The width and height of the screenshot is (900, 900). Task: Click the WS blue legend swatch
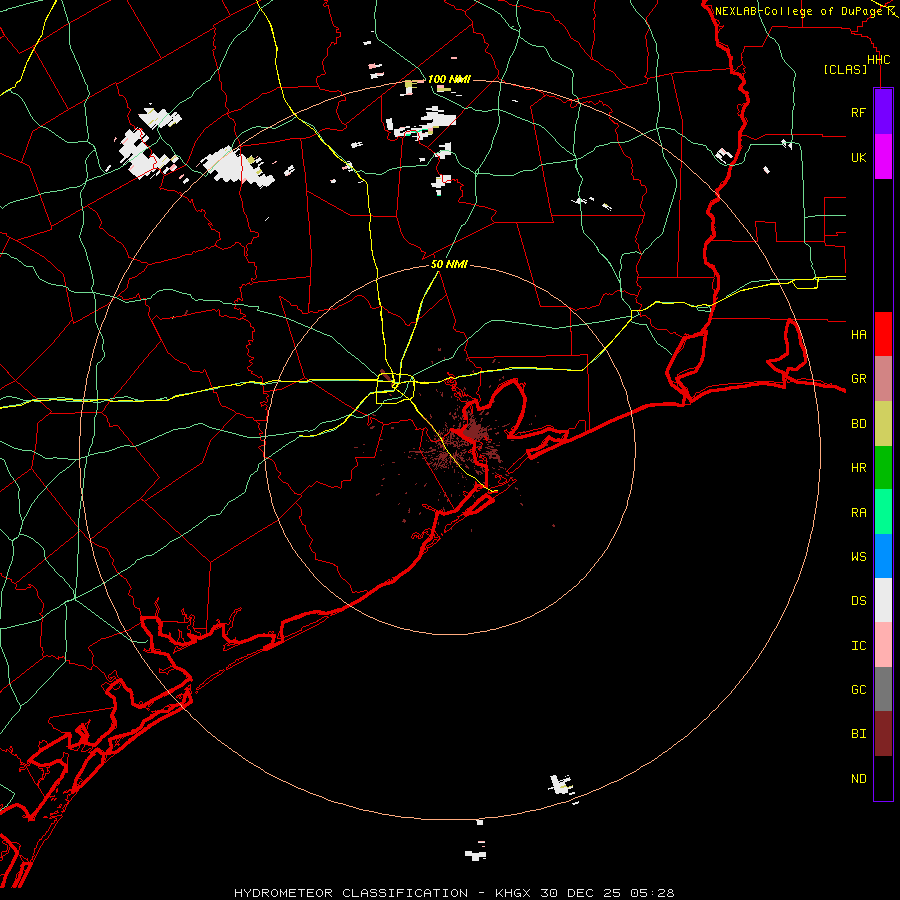point(883,556)
